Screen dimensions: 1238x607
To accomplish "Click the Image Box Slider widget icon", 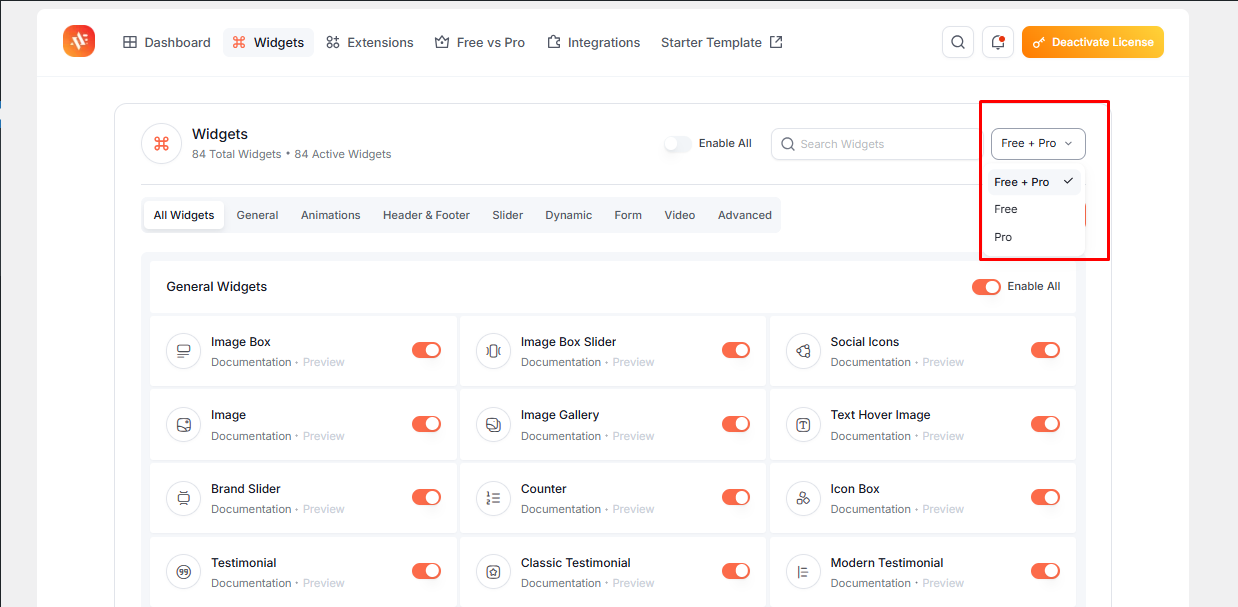I will (x=493, y=351).
